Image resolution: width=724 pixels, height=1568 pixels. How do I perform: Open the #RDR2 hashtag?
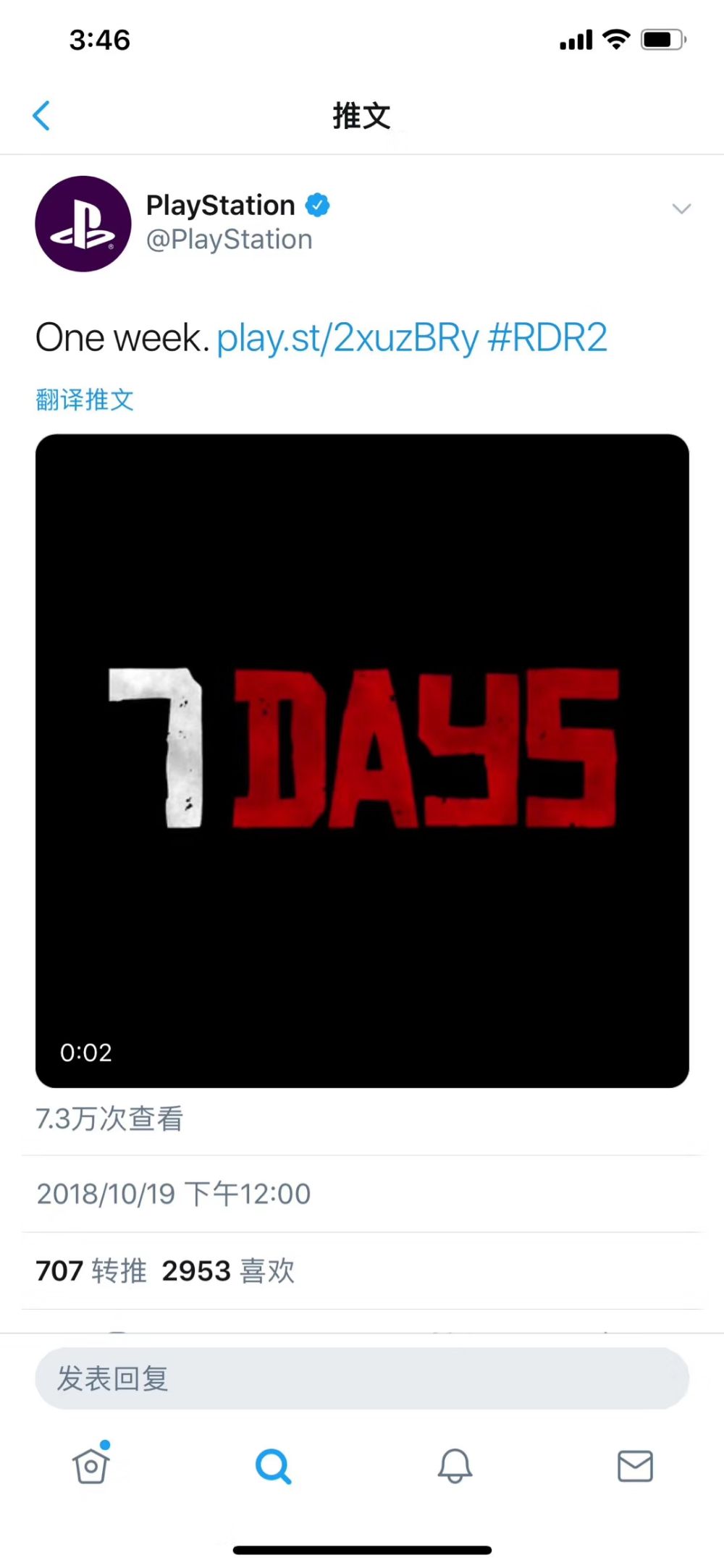point(547,338)
